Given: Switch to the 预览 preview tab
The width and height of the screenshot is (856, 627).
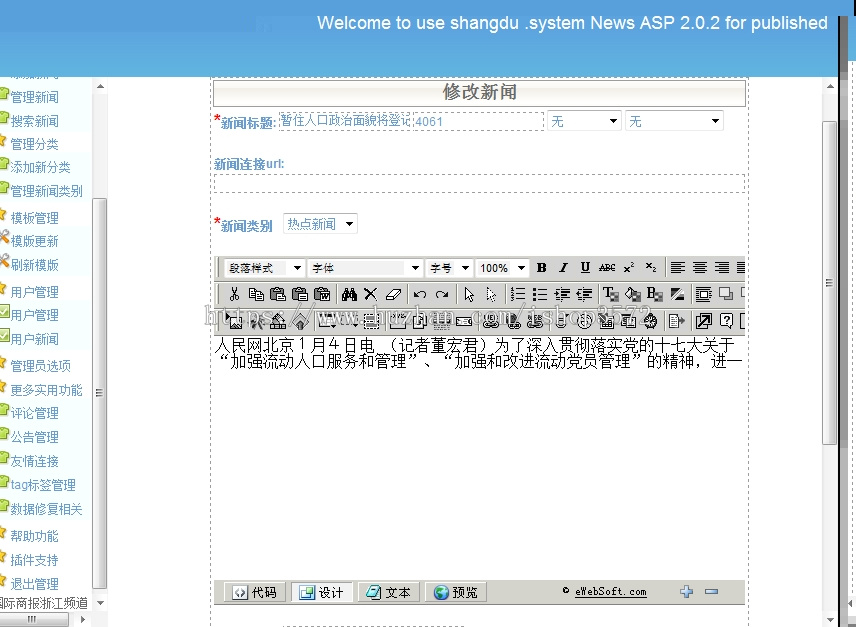Looking at the screenshot, I should point(456,591).
